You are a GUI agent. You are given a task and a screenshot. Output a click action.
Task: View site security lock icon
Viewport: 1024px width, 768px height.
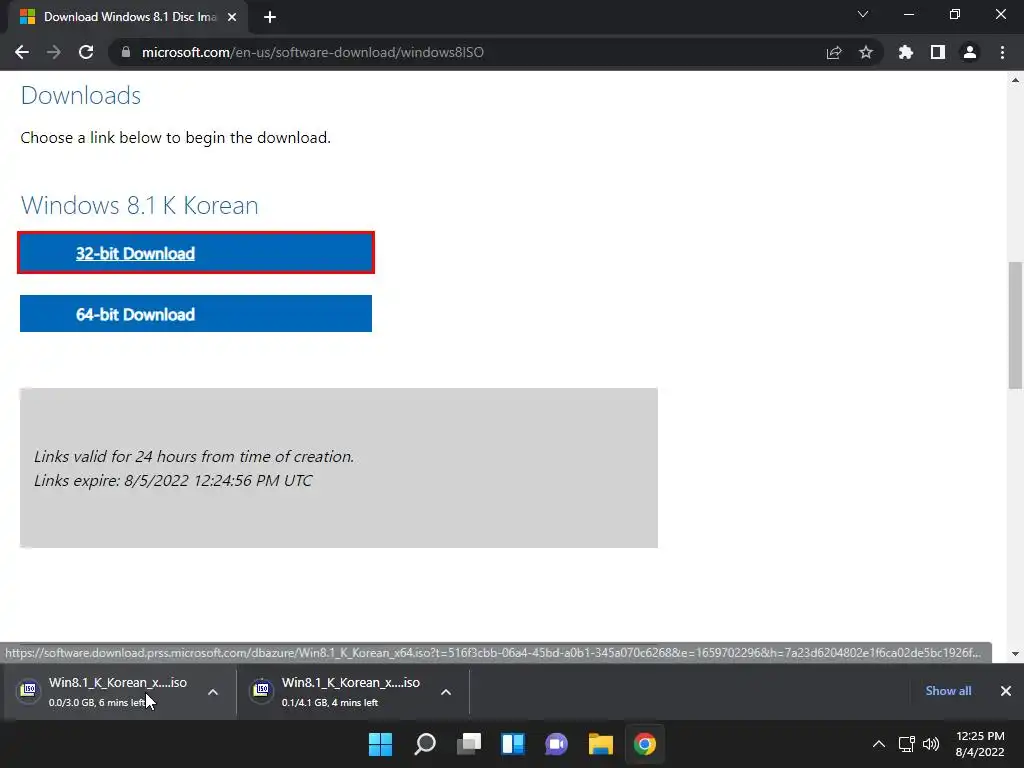126,52
